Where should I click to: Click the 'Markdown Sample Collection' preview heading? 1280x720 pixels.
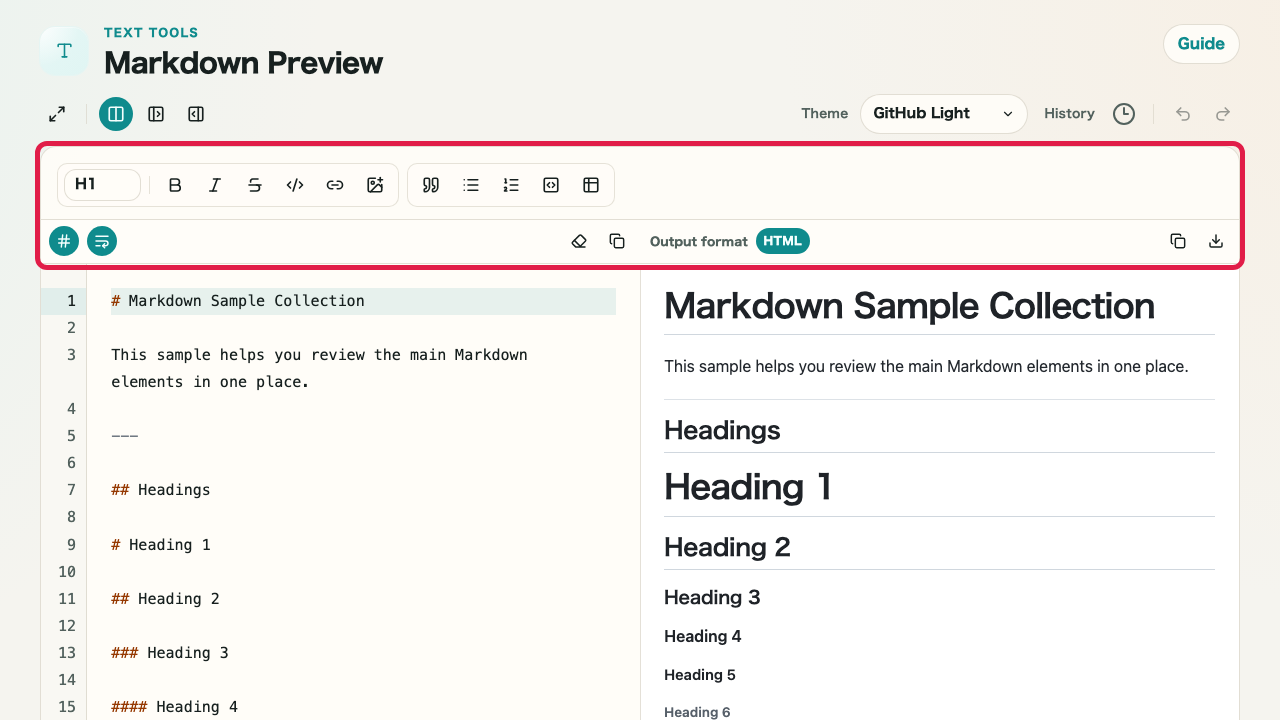[x=909, y=305]
